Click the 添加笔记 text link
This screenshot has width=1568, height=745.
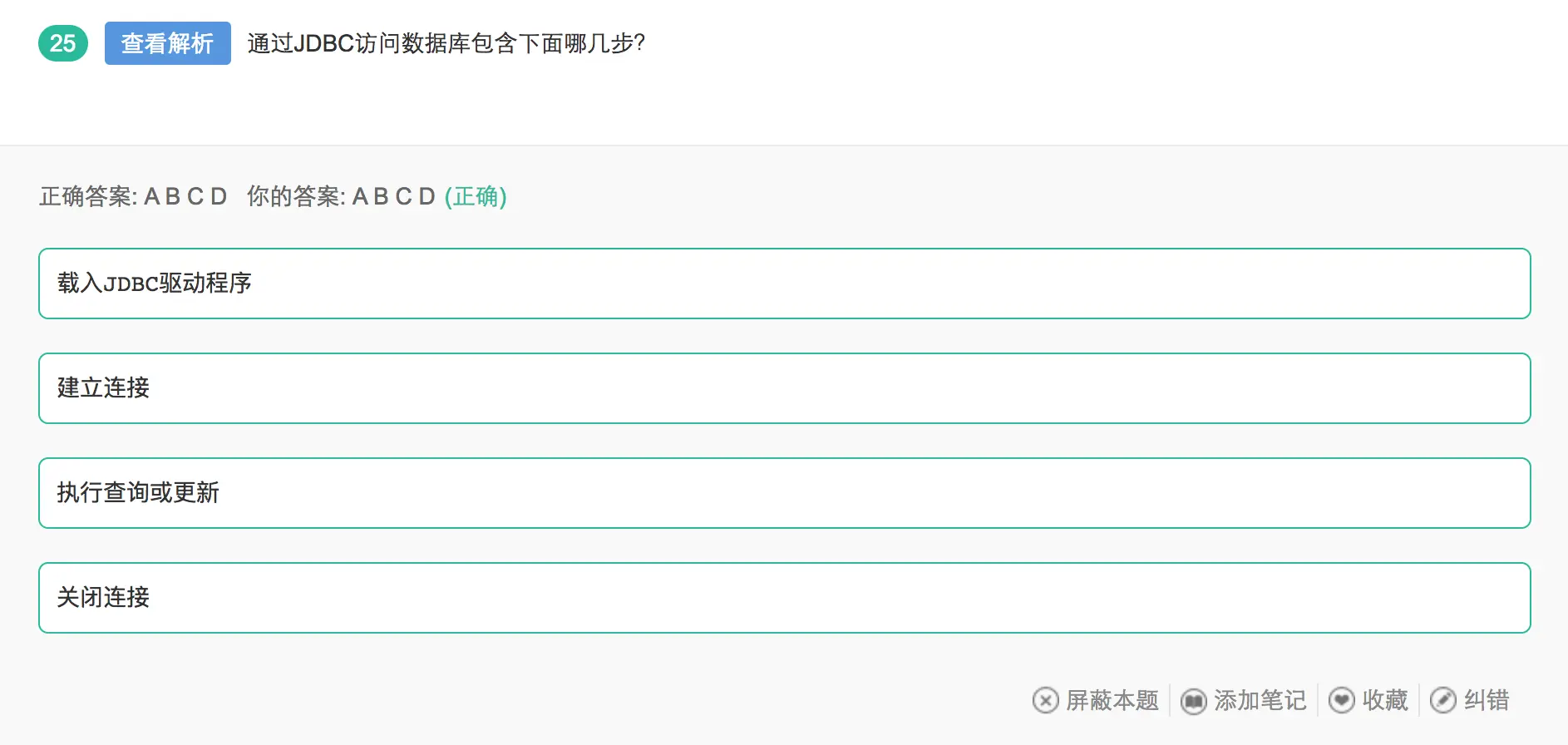pos(1260,700)
